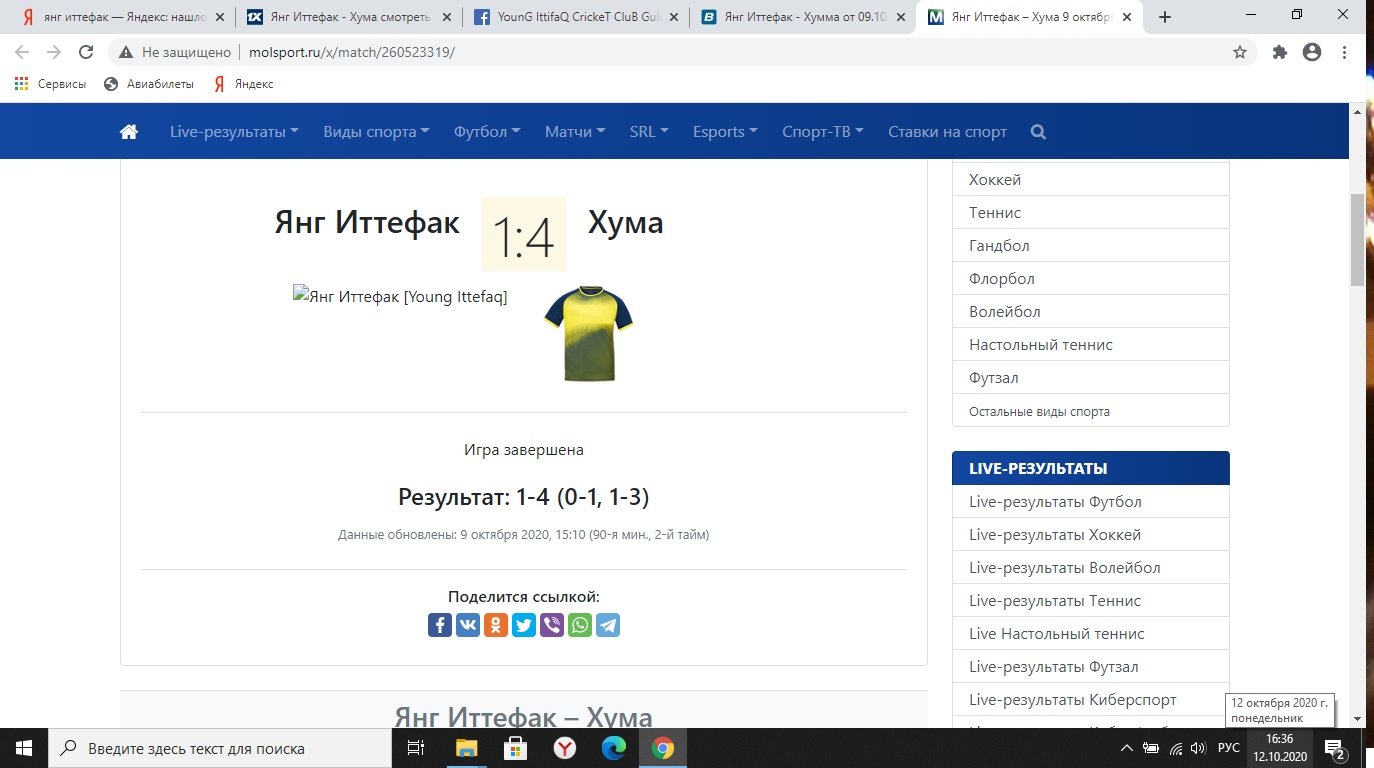Share the match link via Facebook icon
Image resolution: width=1374 pixels, height=768 pixels.
(x=440, y=625)
